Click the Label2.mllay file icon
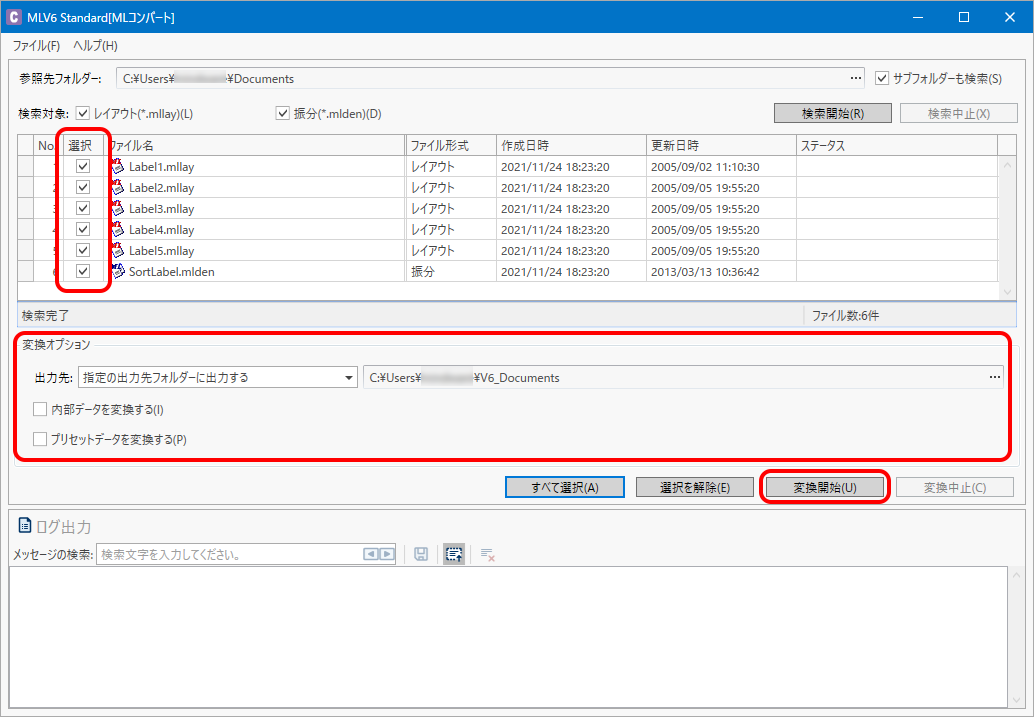Screen dimensions: 1034x717 [x=117, y=187]
